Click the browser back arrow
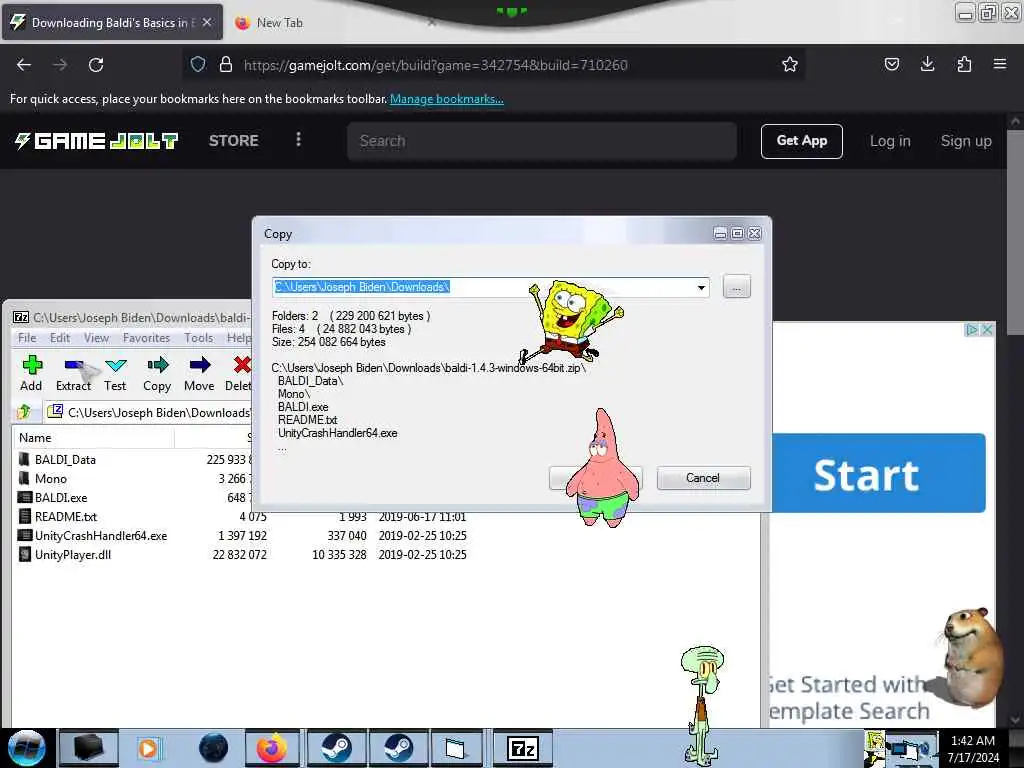Image resolution: width=1024 pixels, height=768 pixels. [x=24, y=65]
